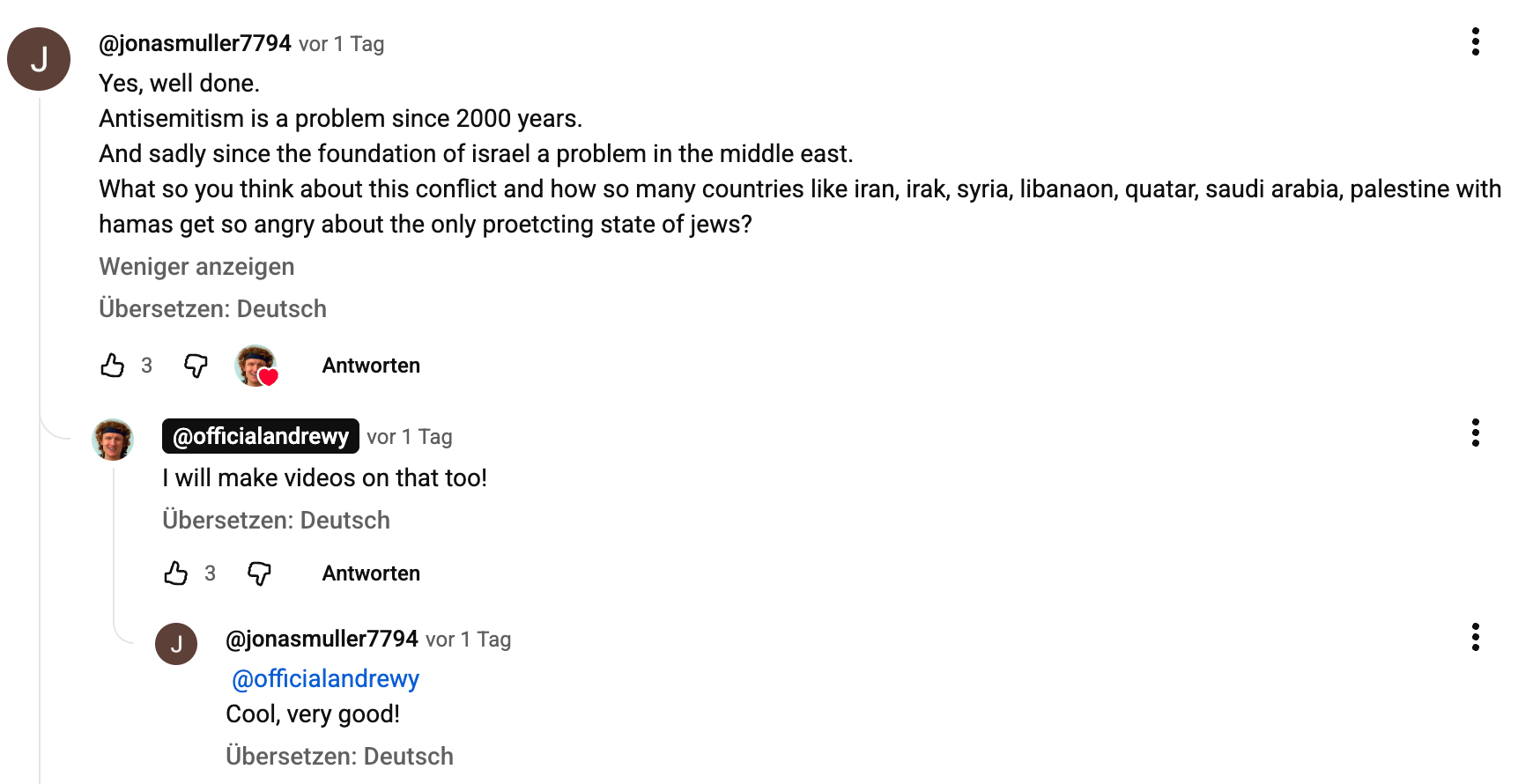This screenshot has width=1533, height=784.
Task: Open the @officialandrewy channel badge
Action: point(261,436)
